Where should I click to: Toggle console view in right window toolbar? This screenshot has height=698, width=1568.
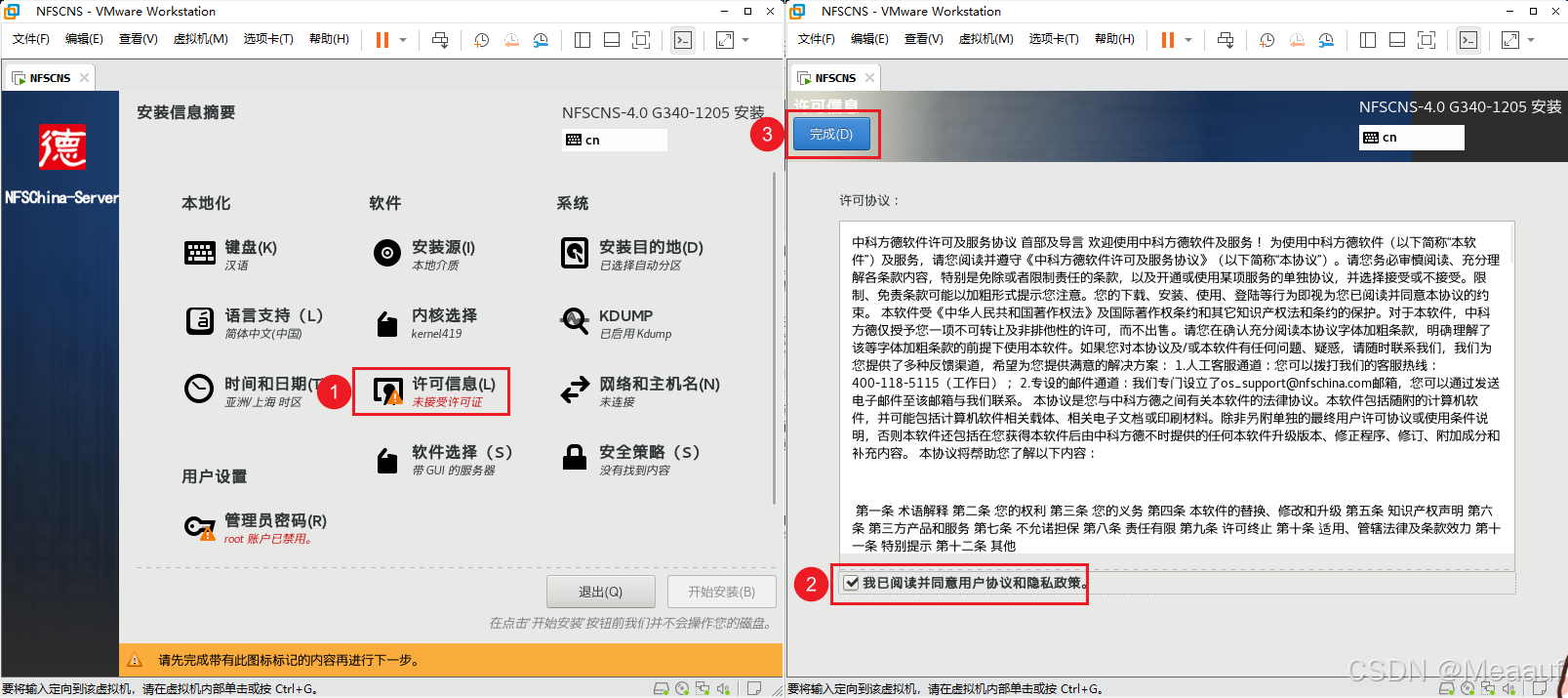[1468, 40]
